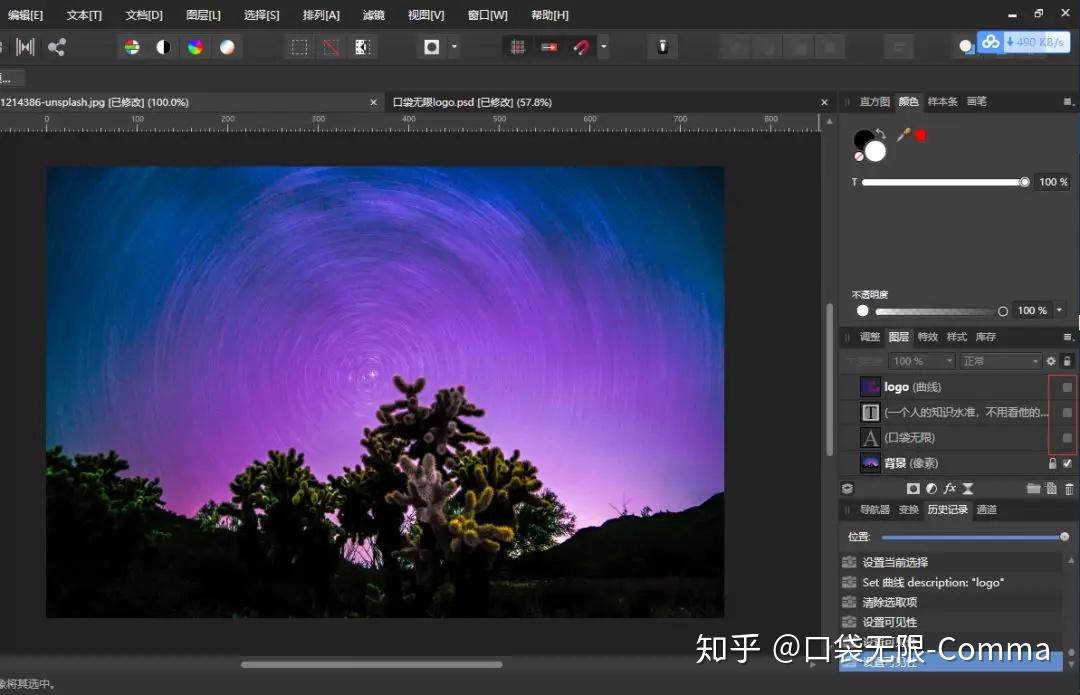Open the blend mode 正常 dropdown
Screen dimensions: 1080x695
(1000, 361)
